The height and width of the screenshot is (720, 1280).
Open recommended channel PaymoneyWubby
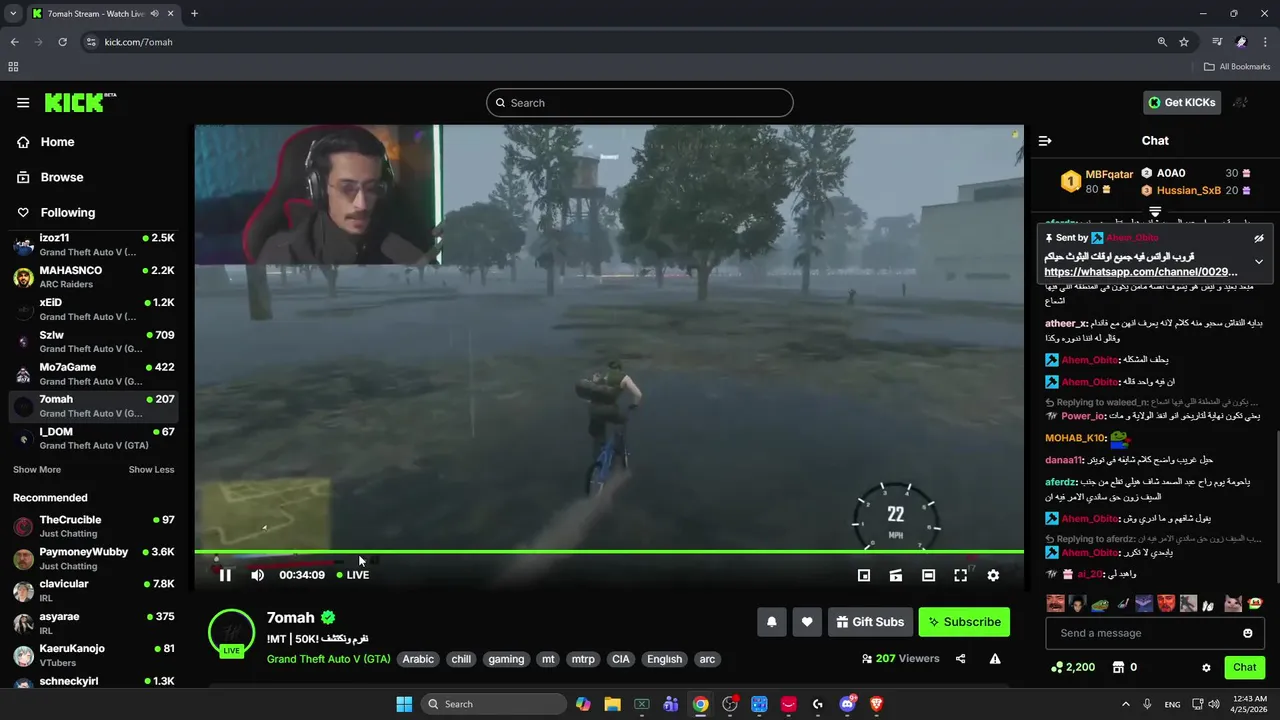(94, 559)
